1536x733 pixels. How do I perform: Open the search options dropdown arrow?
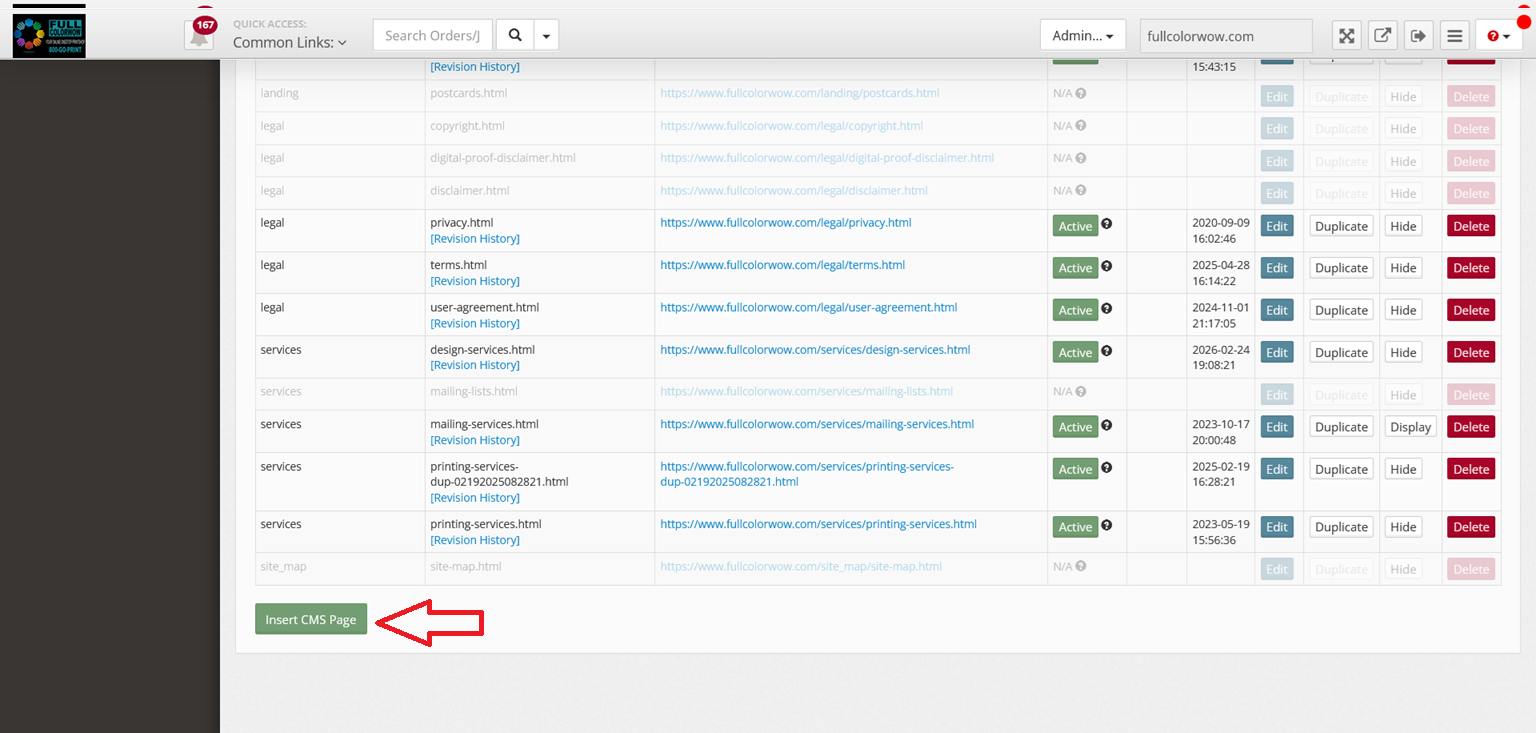(546, 35)
